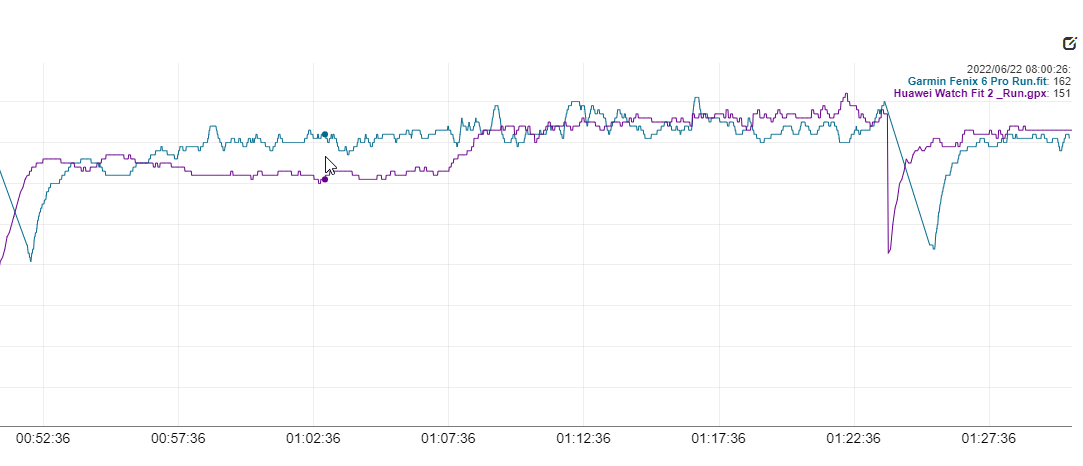Click the Huawei heart rate value 151
This screenshot has height=466, width=1083.
coord(1062,93)
